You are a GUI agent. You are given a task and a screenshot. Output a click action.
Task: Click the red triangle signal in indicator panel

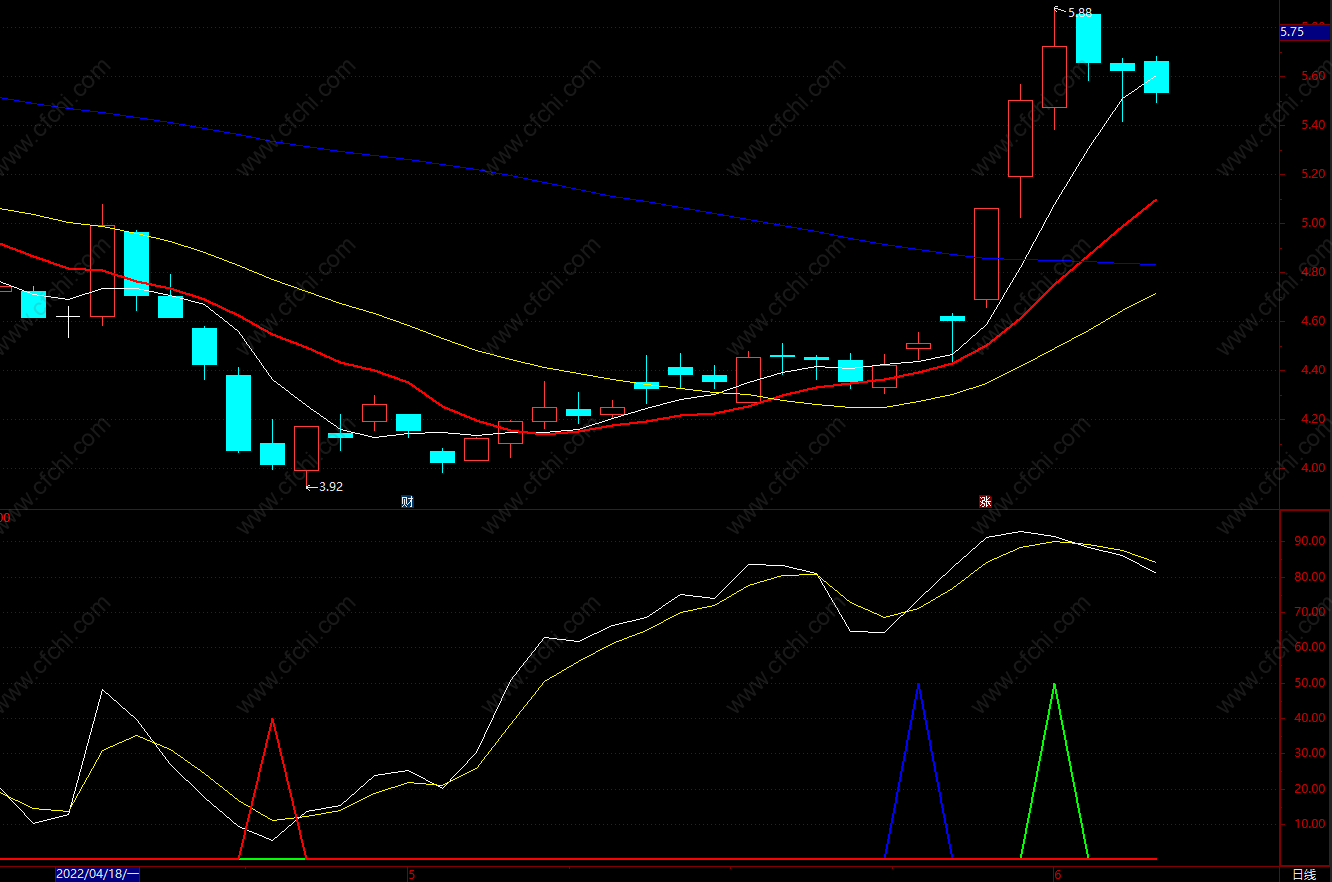tap(272, 788)
